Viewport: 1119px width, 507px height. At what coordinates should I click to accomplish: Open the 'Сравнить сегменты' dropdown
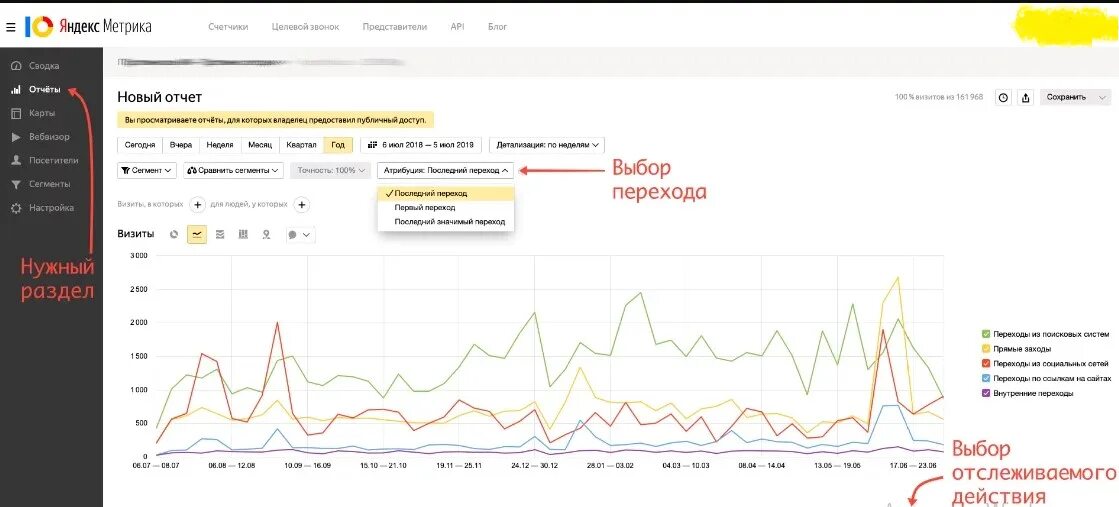234,170
